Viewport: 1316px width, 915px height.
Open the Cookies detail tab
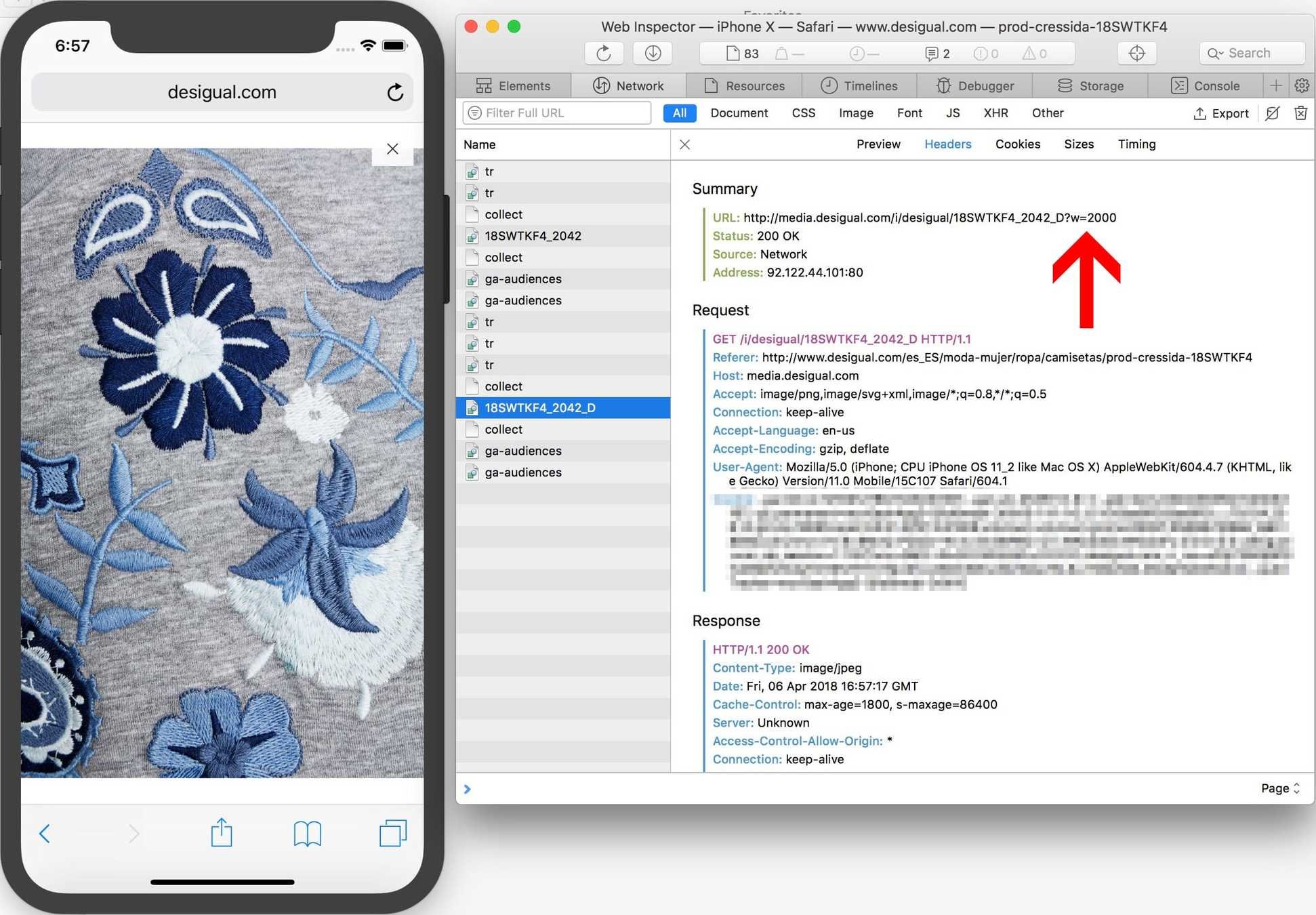point(1017,144)
